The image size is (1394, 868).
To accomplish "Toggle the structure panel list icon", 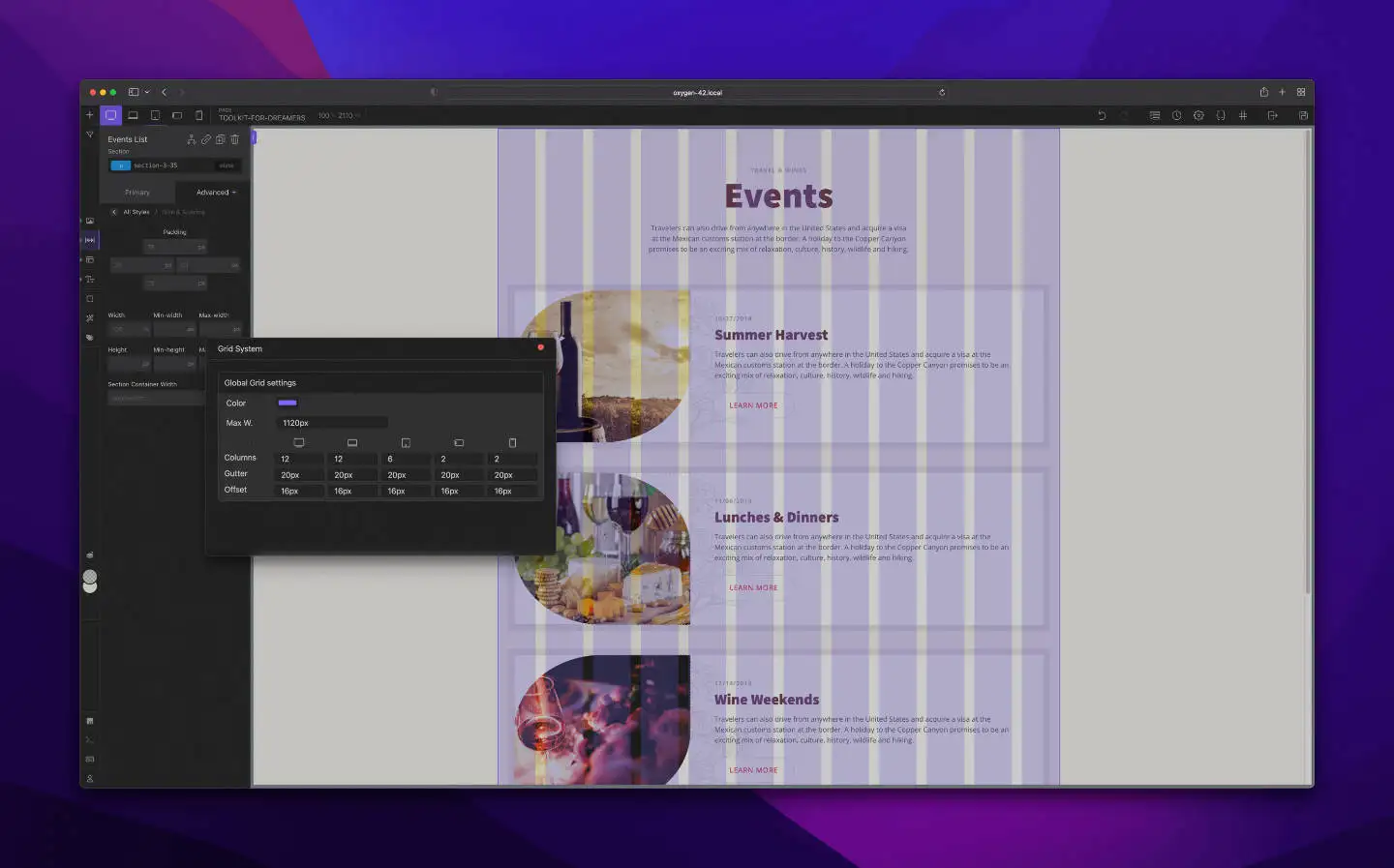I will click(x=1154, y=115).
